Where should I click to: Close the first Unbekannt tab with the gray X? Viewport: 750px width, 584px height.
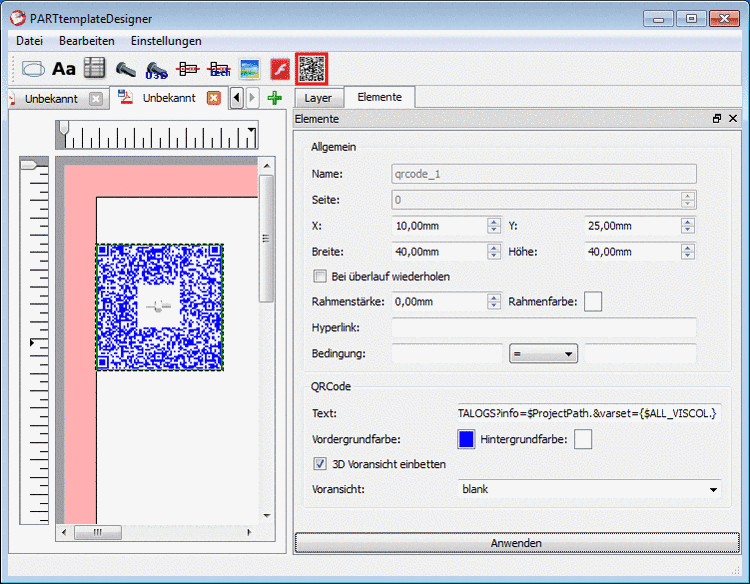click(x=96, y=99)
